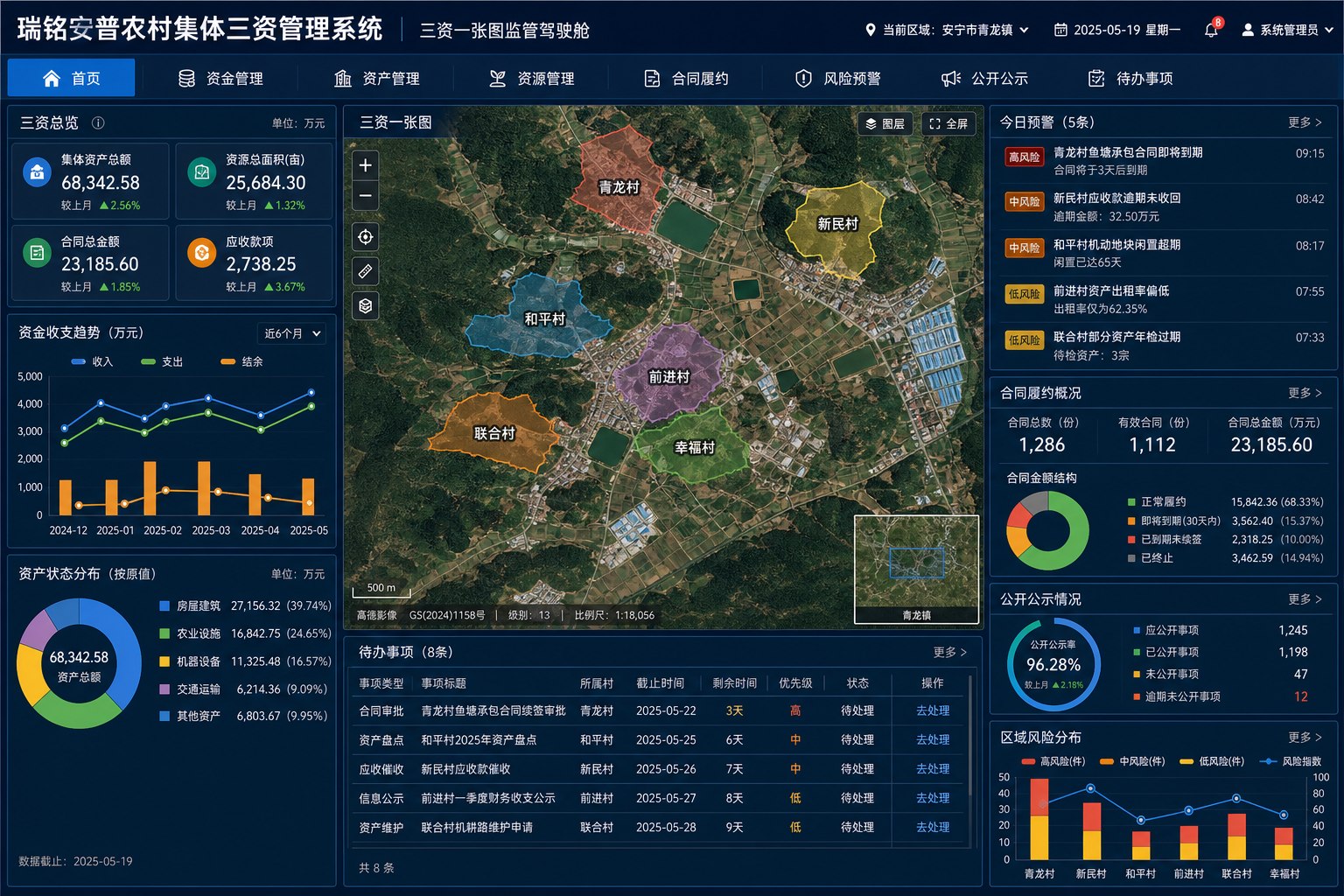Viewport: 1344px width, 896px height.
Task: Click the 合同总金额 card icon
Action: pos(37,253)
